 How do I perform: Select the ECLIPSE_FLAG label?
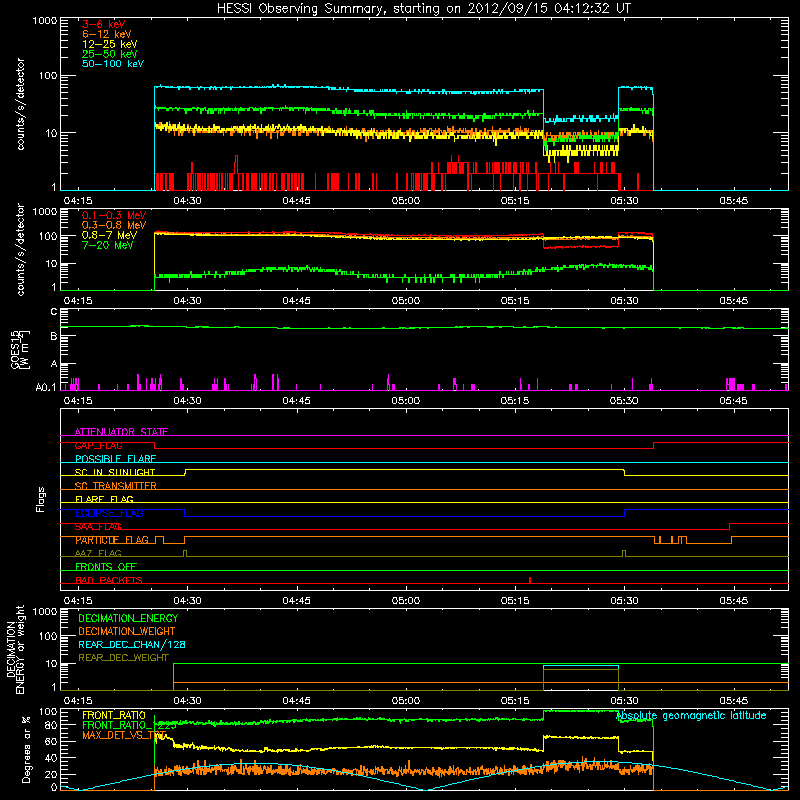coord(109,513)
